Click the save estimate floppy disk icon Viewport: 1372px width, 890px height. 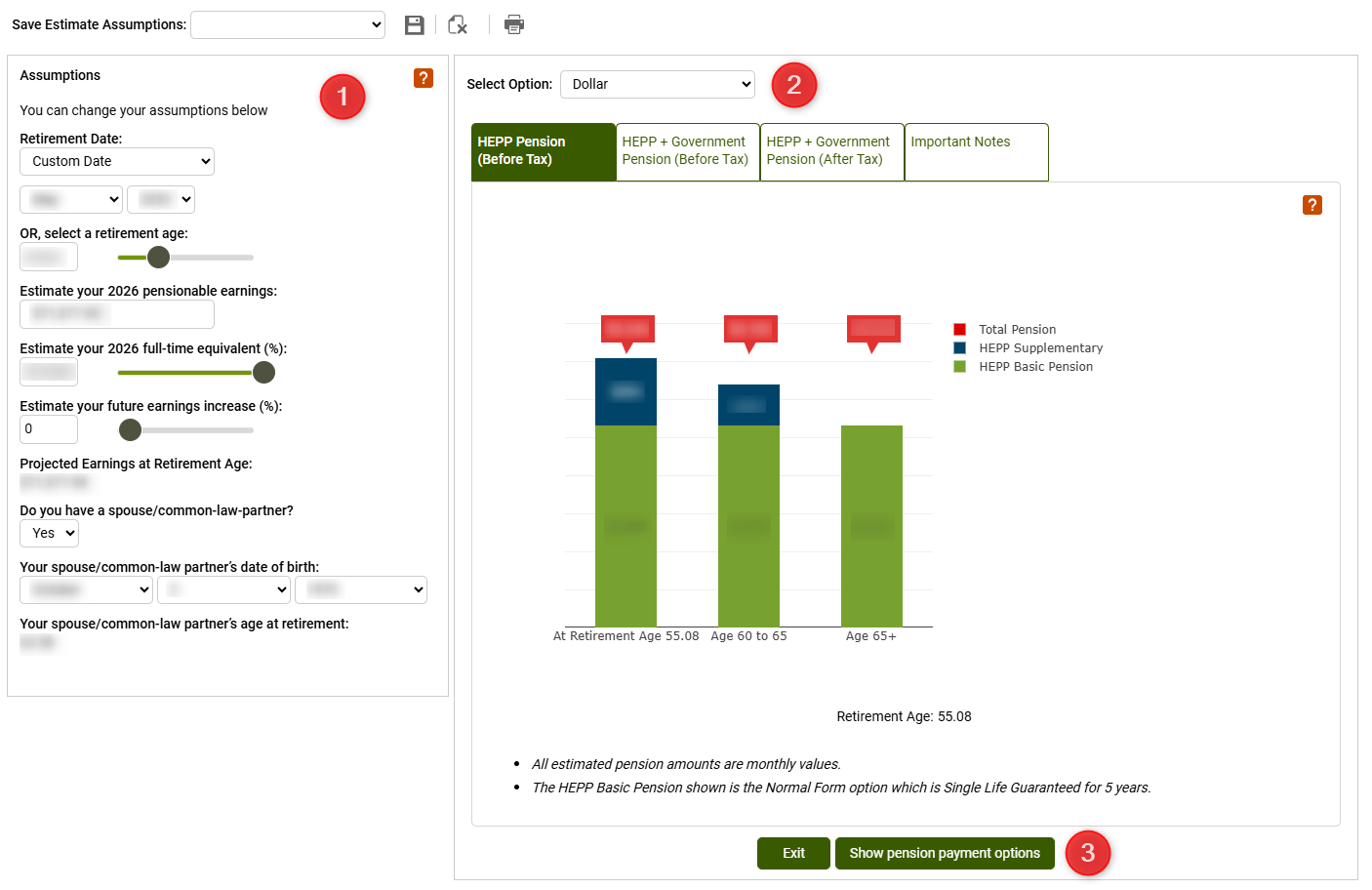(415, 25)
